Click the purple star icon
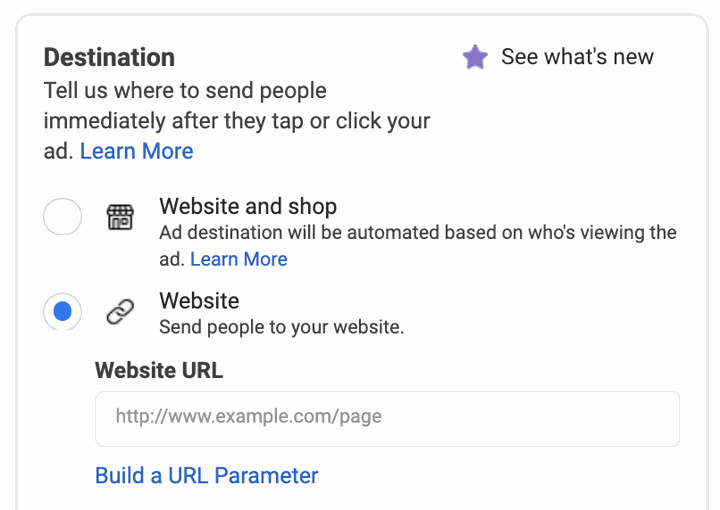 coord(475,57)
